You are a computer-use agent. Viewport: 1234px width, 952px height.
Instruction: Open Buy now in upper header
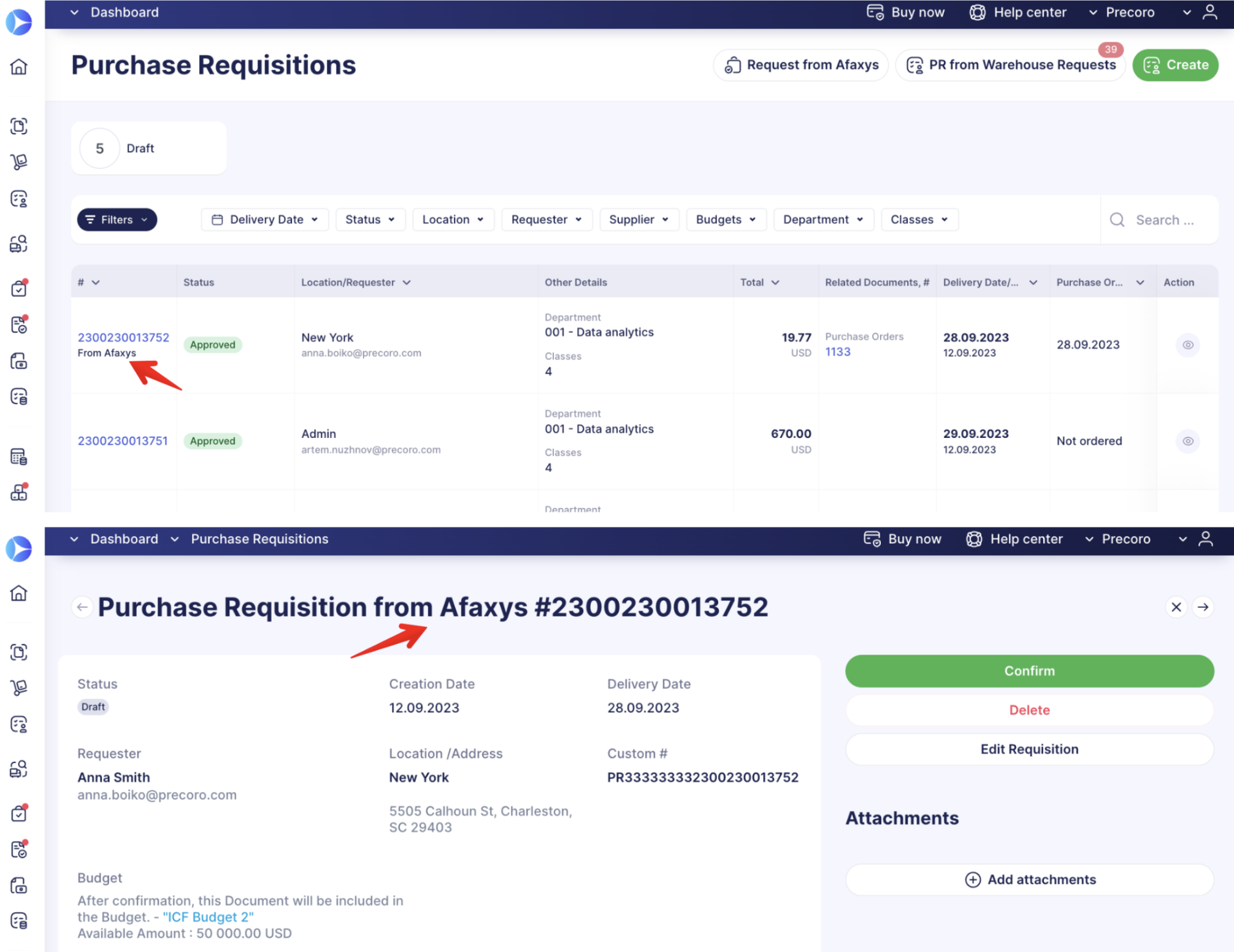[x=905, y=12]
